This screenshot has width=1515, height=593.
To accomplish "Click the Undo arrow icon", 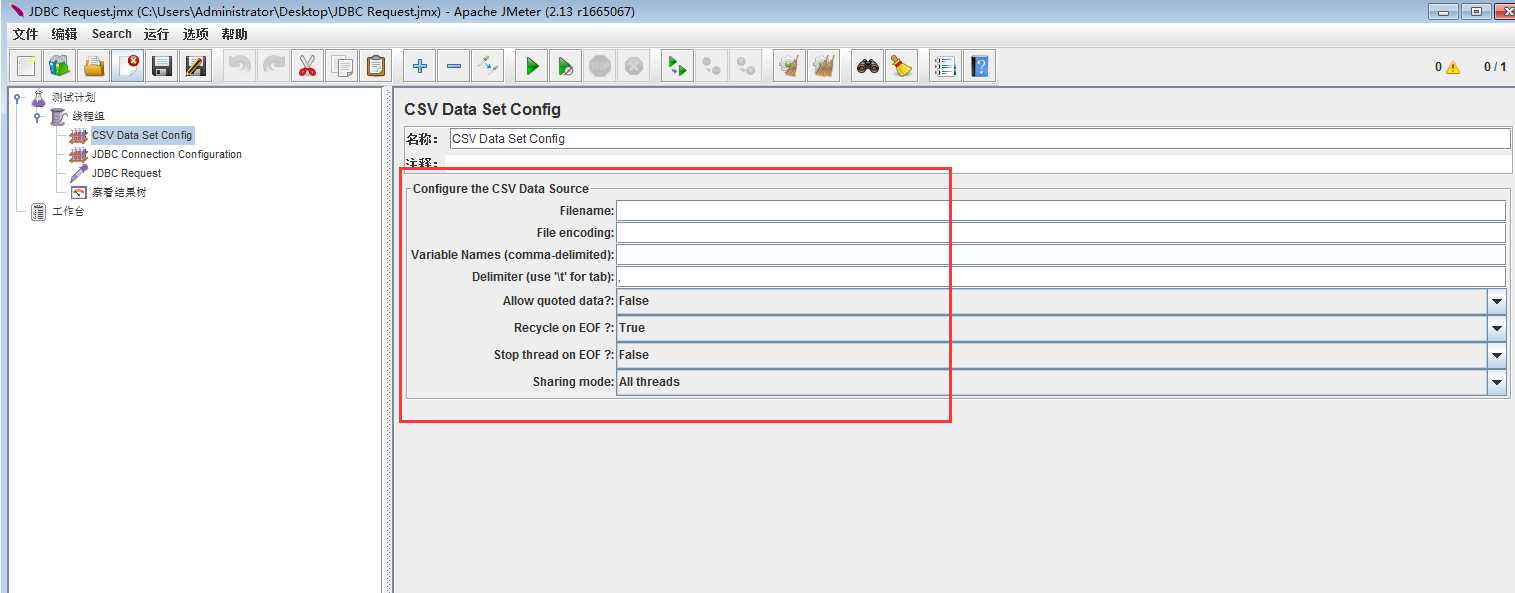I will pyautogui.click(x=240, y=66).
